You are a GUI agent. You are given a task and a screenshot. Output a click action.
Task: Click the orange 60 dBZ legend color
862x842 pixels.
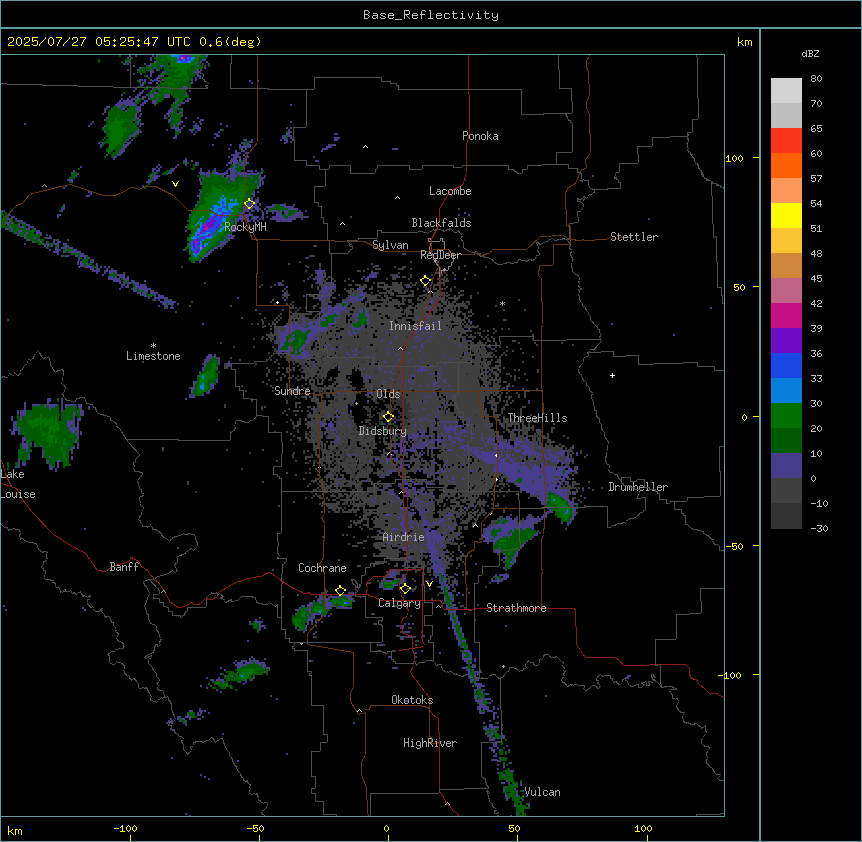click(786, 165)
